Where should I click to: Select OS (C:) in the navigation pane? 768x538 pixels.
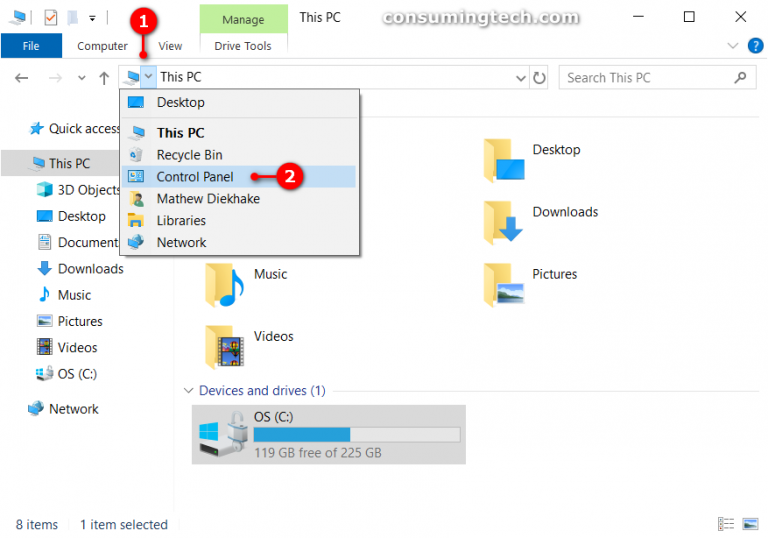pyautogui.click(x=67, y=374)
